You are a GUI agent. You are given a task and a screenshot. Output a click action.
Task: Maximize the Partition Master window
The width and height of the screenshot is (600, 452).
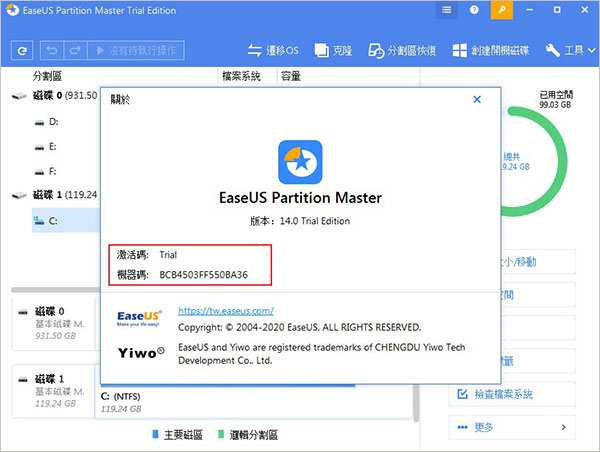[x=557, y=10]
